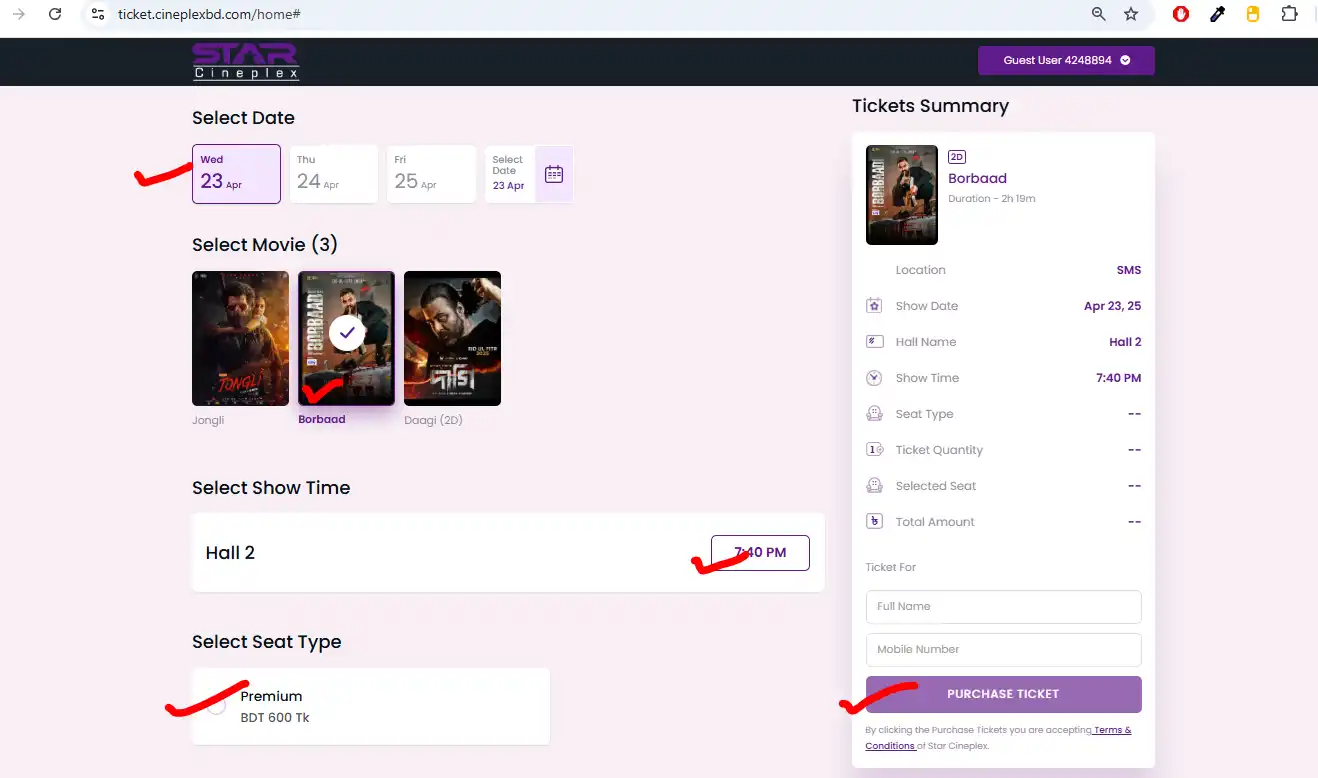
Task: Click the Show Date calendar icon
Action: (874, 306)
